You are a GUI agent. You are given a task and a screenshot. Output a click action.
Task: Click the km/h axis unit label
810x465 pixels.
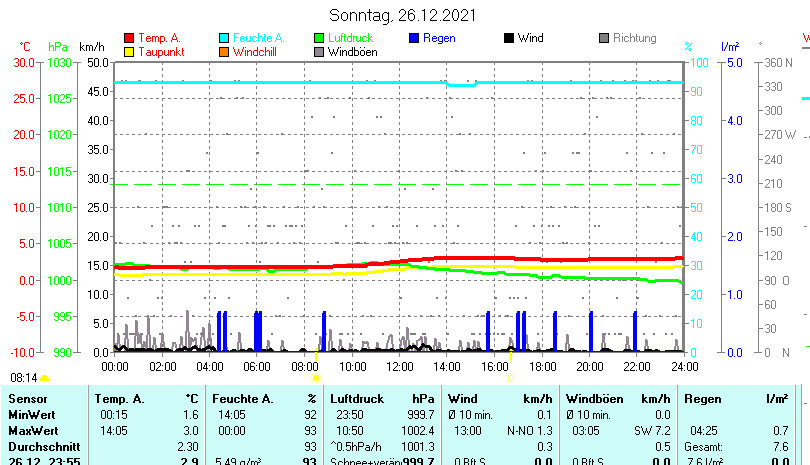[x=91, y=47]
